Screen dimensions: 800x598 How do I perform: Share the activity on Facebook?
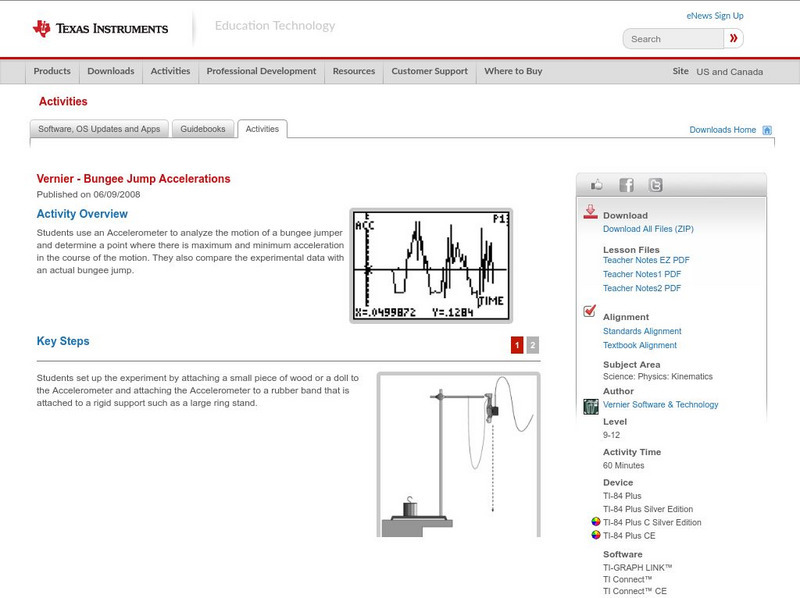(x=626, y=184)
